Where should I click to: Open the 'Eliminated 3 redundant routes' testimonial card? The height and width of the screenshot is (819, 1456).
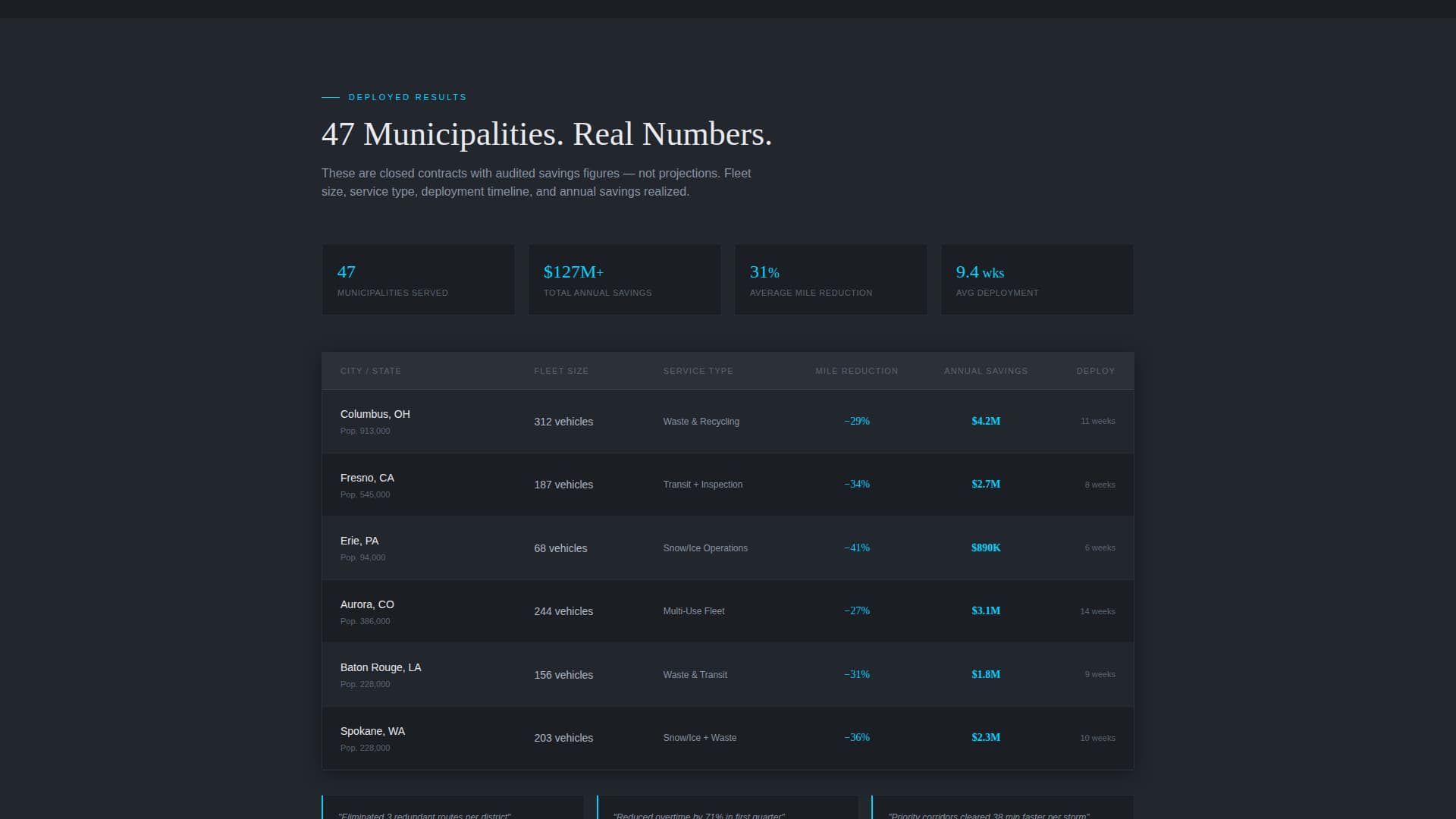453,807
